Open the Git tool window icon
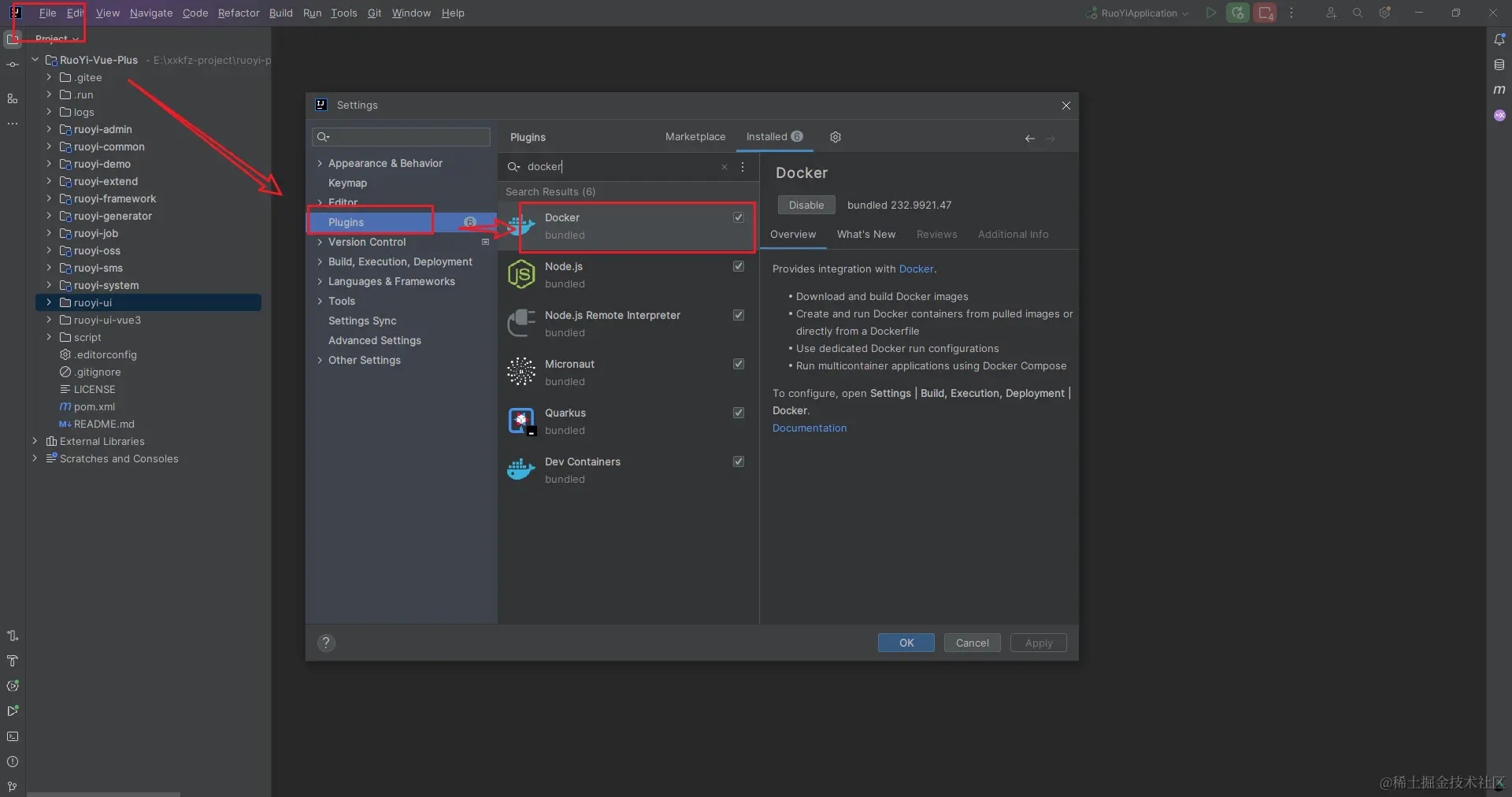 pos(13,787)
